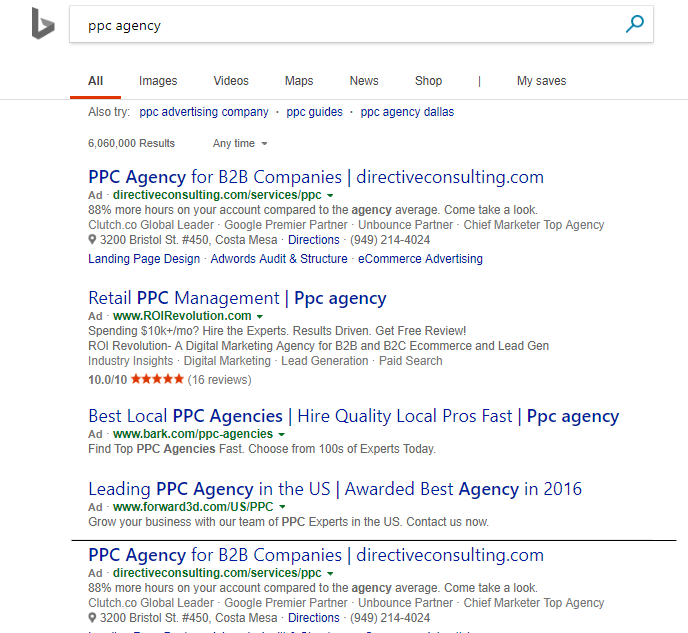Expand arrow next to www.ROIRevolution.com
This screenshot has width=688, height=633.
(x=260, y=316)
